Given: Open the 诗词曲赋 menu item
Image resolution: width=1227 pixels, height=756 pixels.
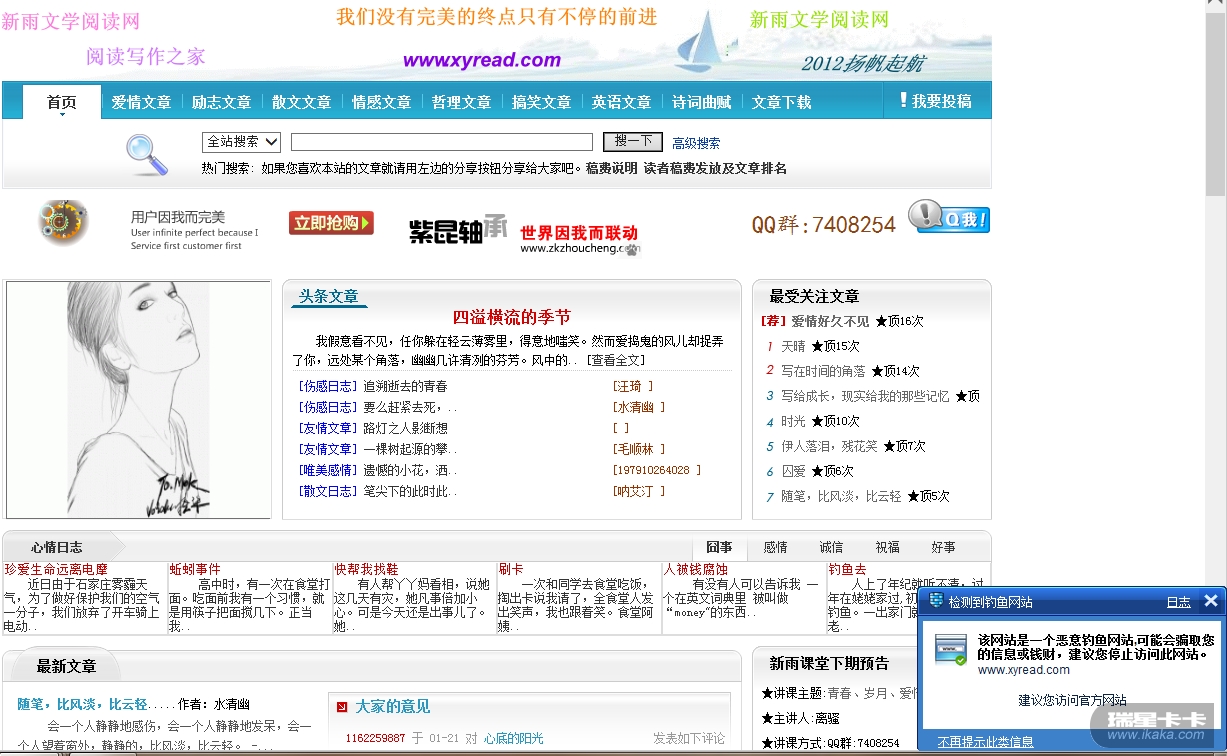Looking at the screenshot, I should pyautogui.click(x=701, y=102).
